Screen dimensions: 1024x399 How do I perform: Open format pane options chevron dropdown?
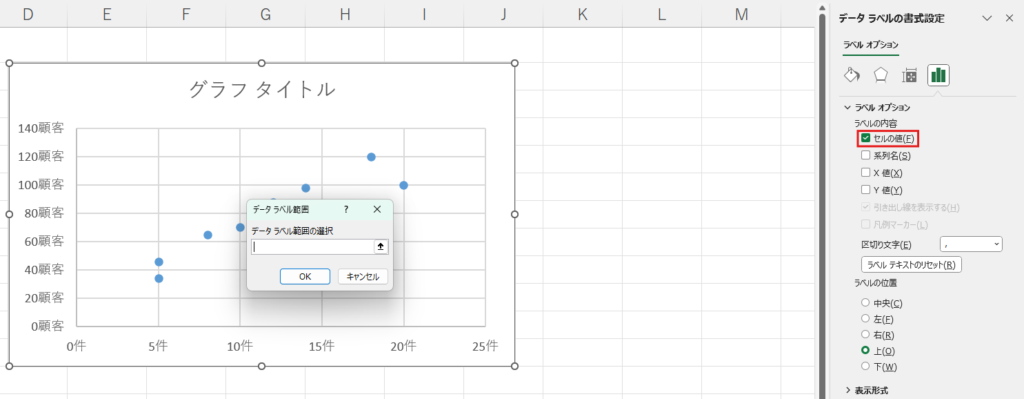987,18
